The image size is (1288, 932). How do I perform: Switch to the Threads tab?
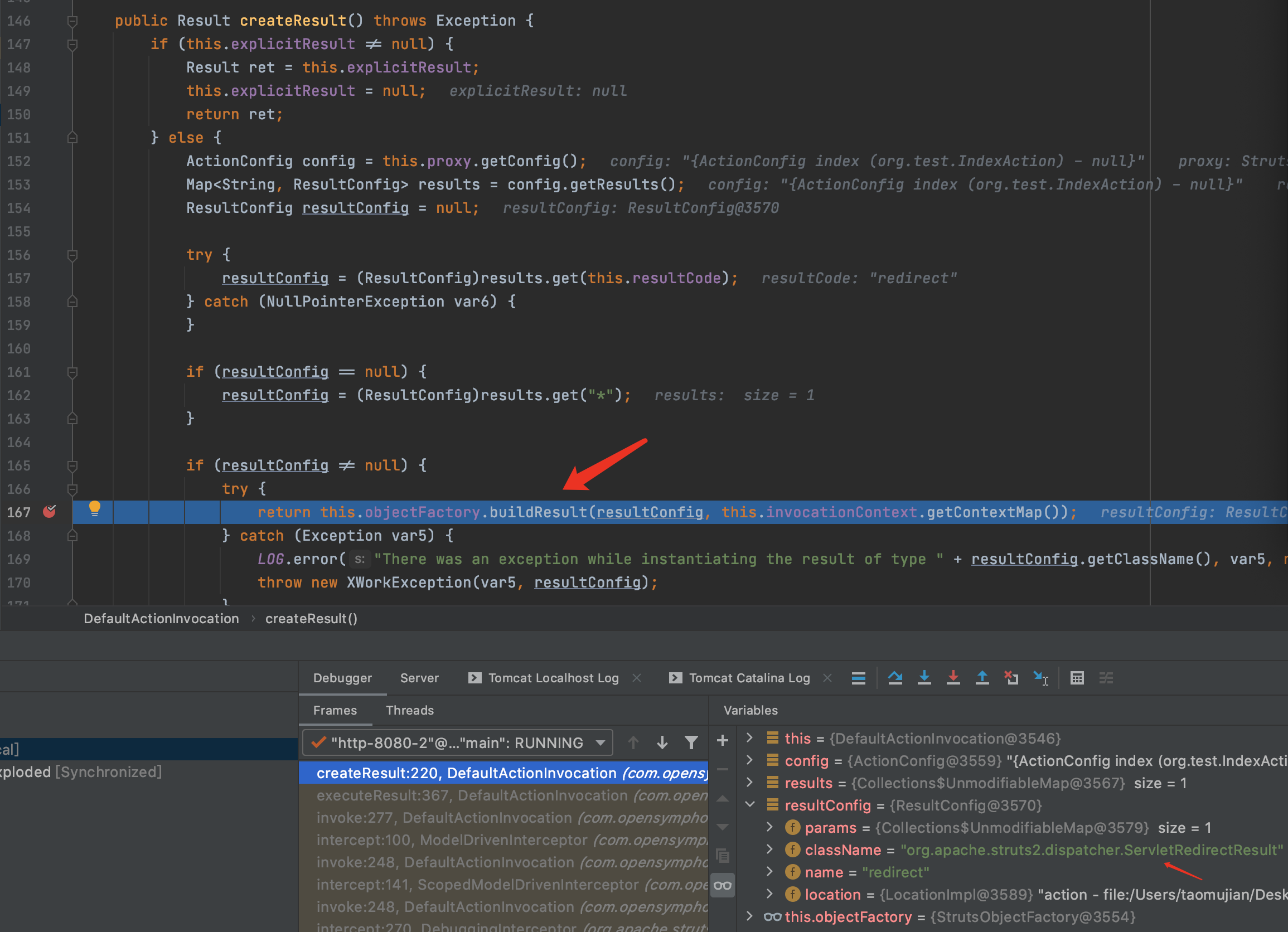click(409, 710)
